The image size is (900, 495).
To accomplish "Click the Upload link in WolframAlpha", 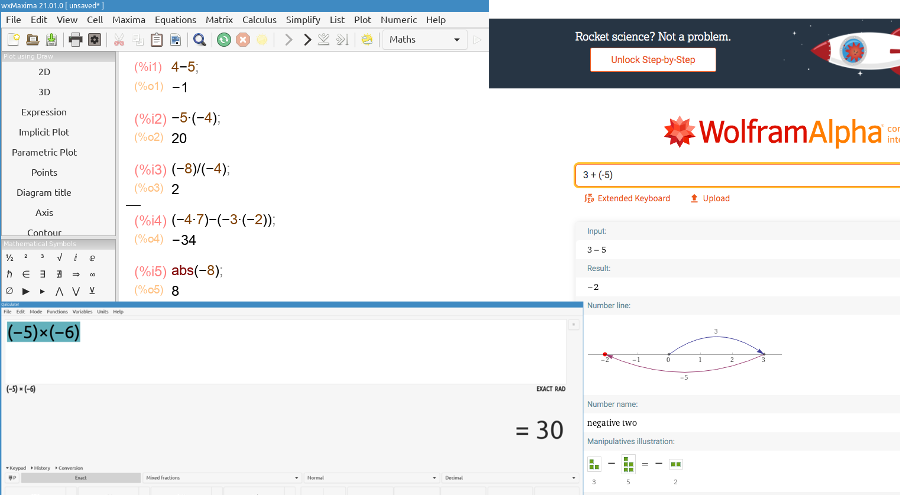I will click(709, 198).
